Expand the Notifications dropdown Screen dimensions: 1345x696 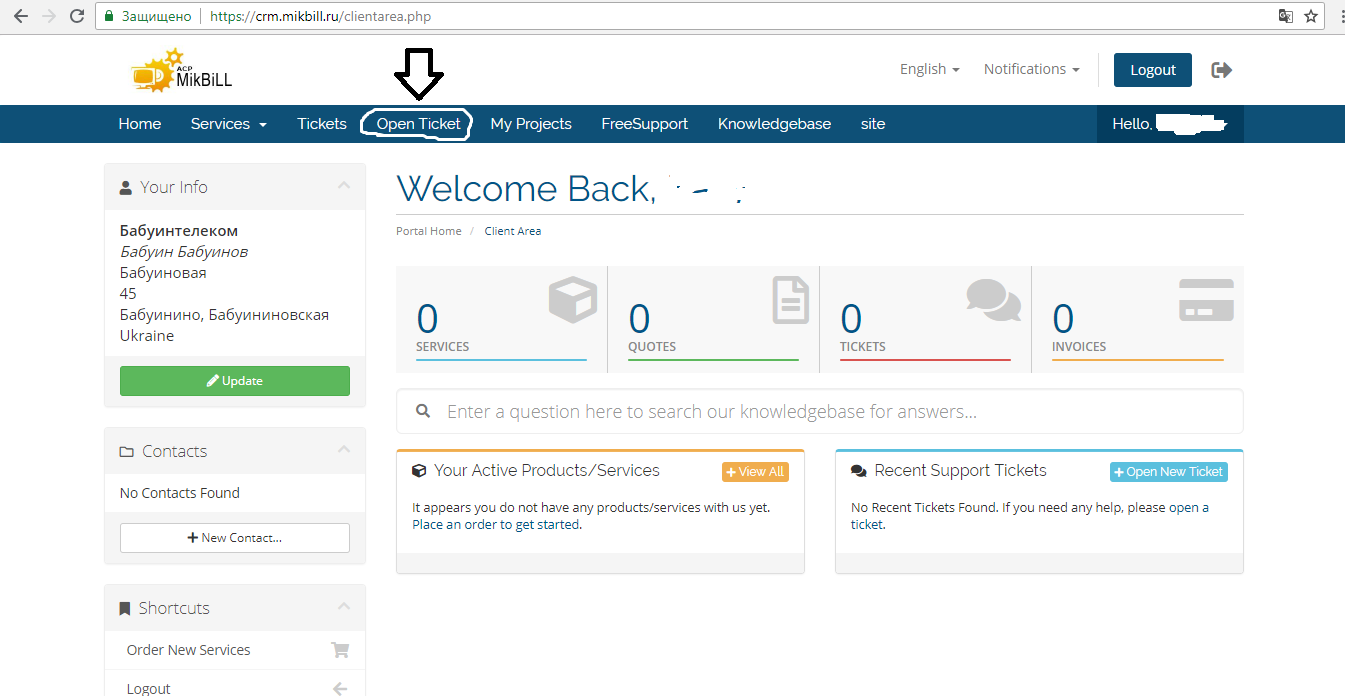[1031, 69]
